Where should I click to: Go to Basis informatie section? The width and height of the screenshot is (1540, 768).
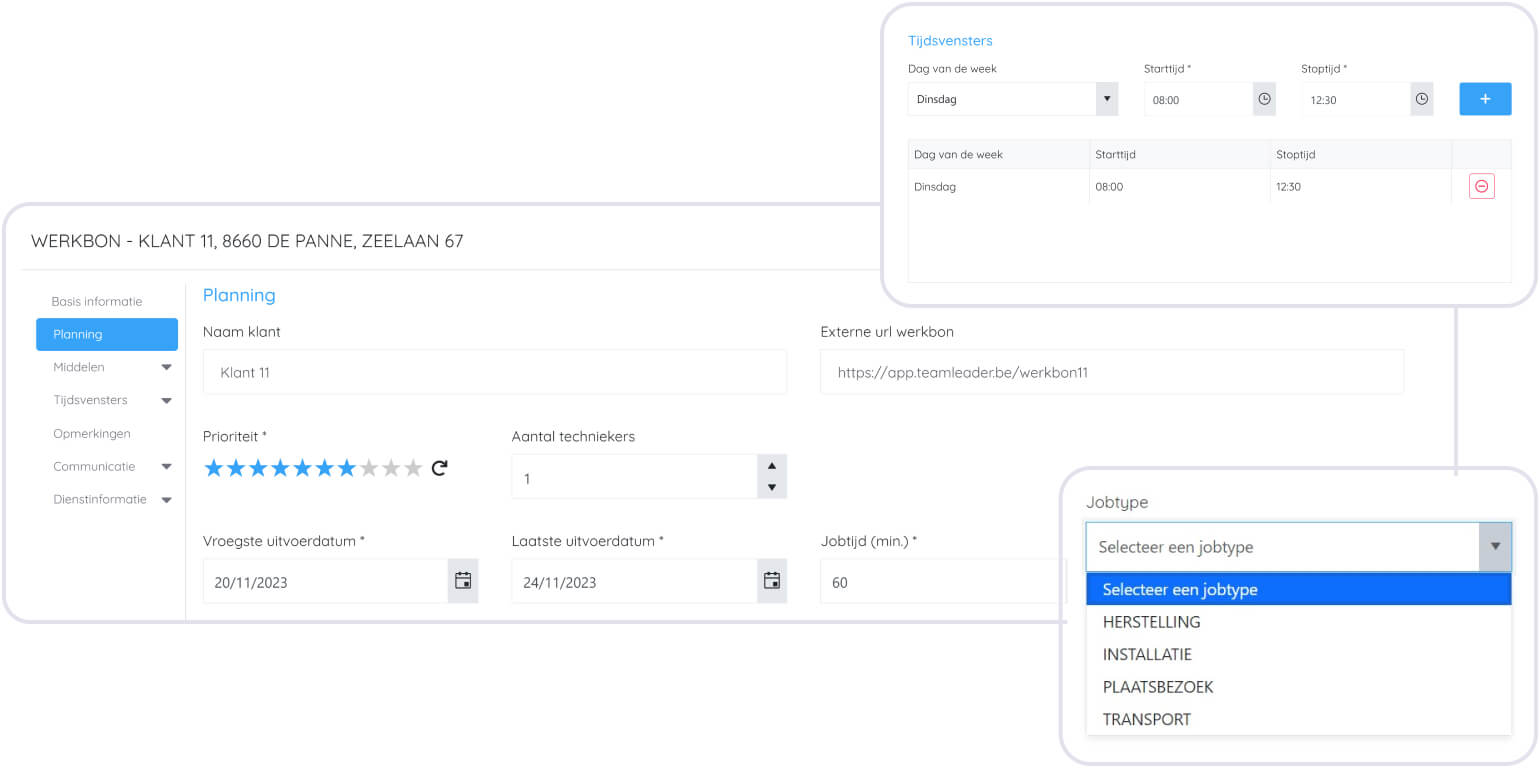[x=97, y=301]
